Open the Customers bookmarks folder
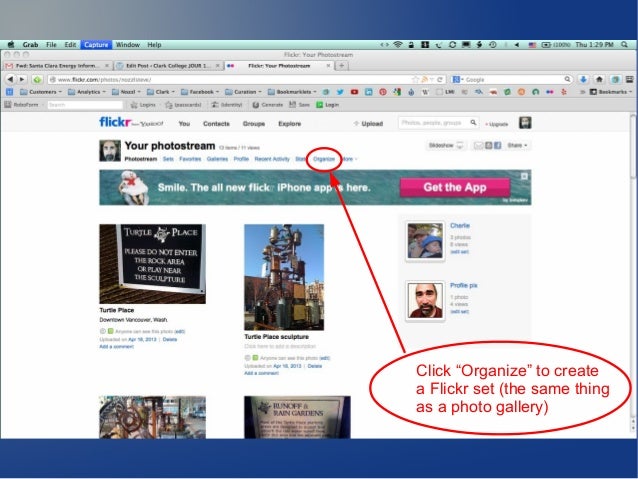Screen dimensions: 638x479 coord(41,92)
